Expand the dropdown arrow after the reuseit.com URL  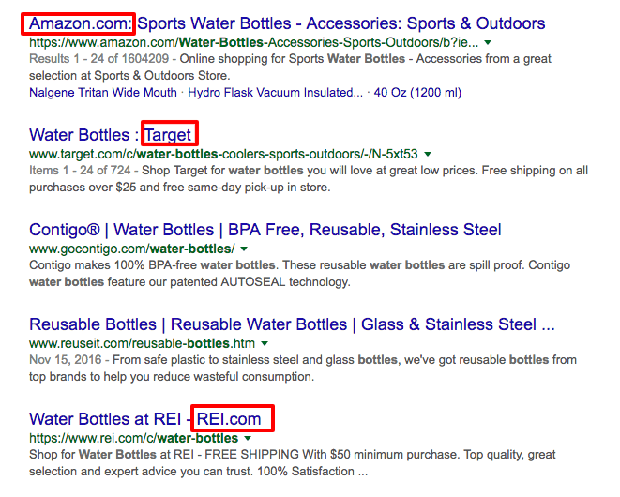[x=265, y=343]
